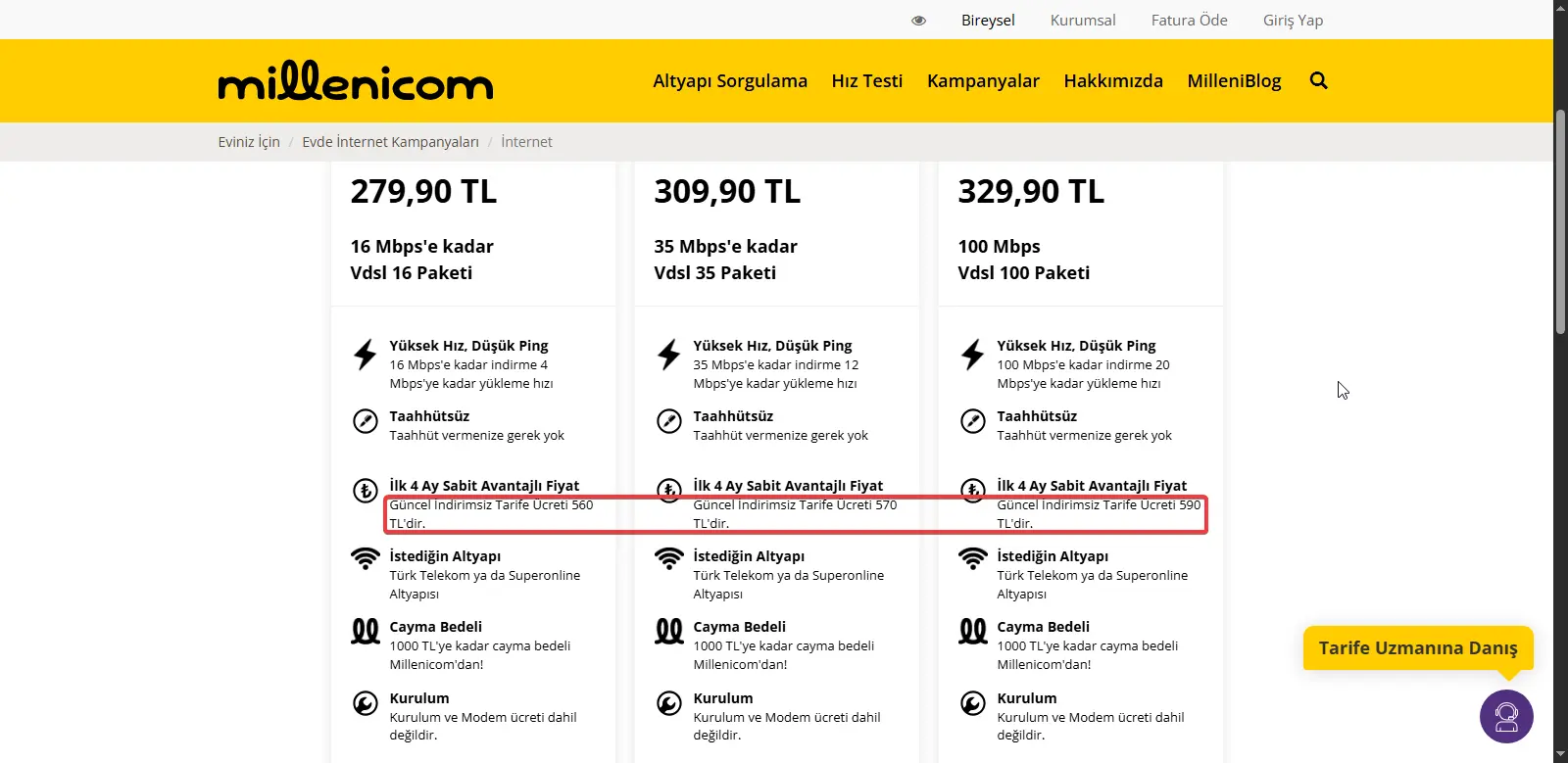Click lira icon in Vdsl 16 card
This screenshot has width=1568, height=763.
365,490
